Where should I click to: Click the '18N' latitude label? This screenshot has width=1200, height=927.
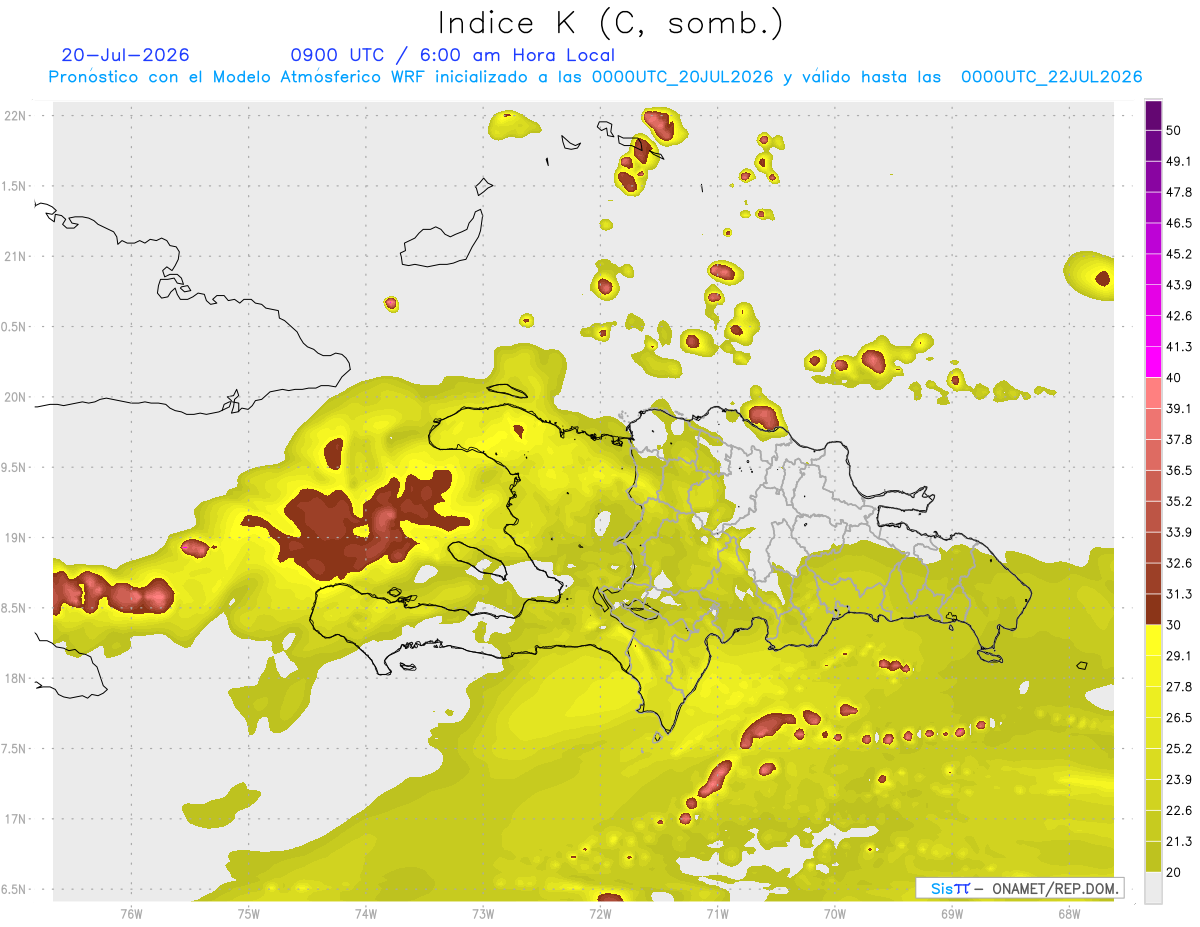tap(17, 678)
